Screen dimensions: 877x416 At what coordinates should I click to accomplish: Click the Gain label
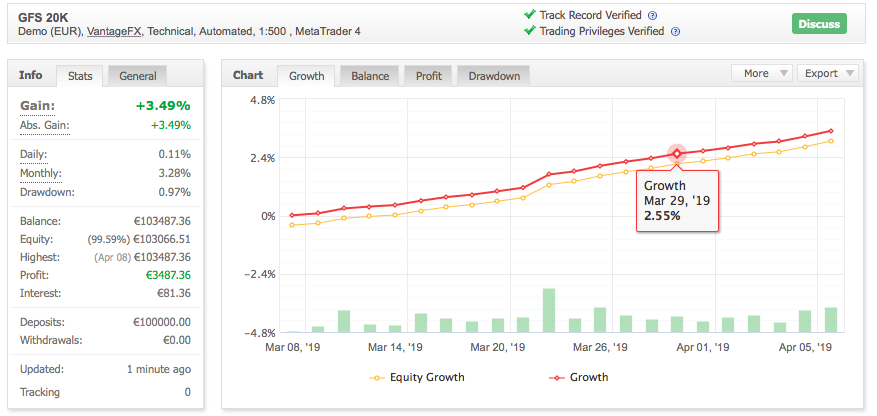coord(38,106)
